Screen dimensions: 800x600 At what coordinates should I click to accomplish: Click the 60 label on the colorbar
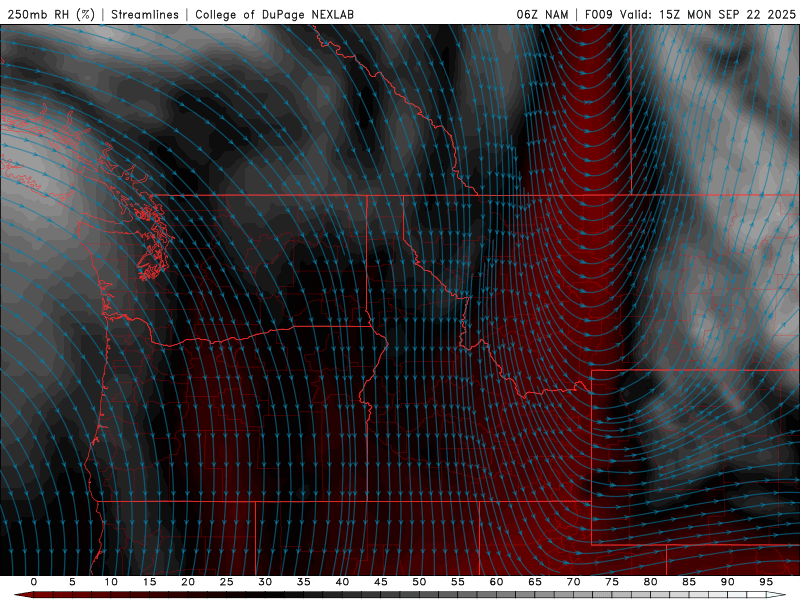coord(496,582)
